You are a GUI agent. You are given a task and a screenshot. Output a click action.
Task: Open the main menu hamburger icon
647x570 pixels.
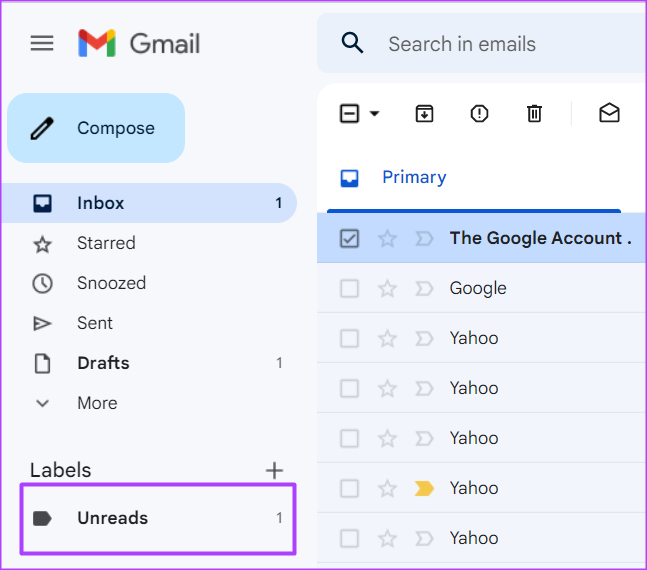(42, 43)
